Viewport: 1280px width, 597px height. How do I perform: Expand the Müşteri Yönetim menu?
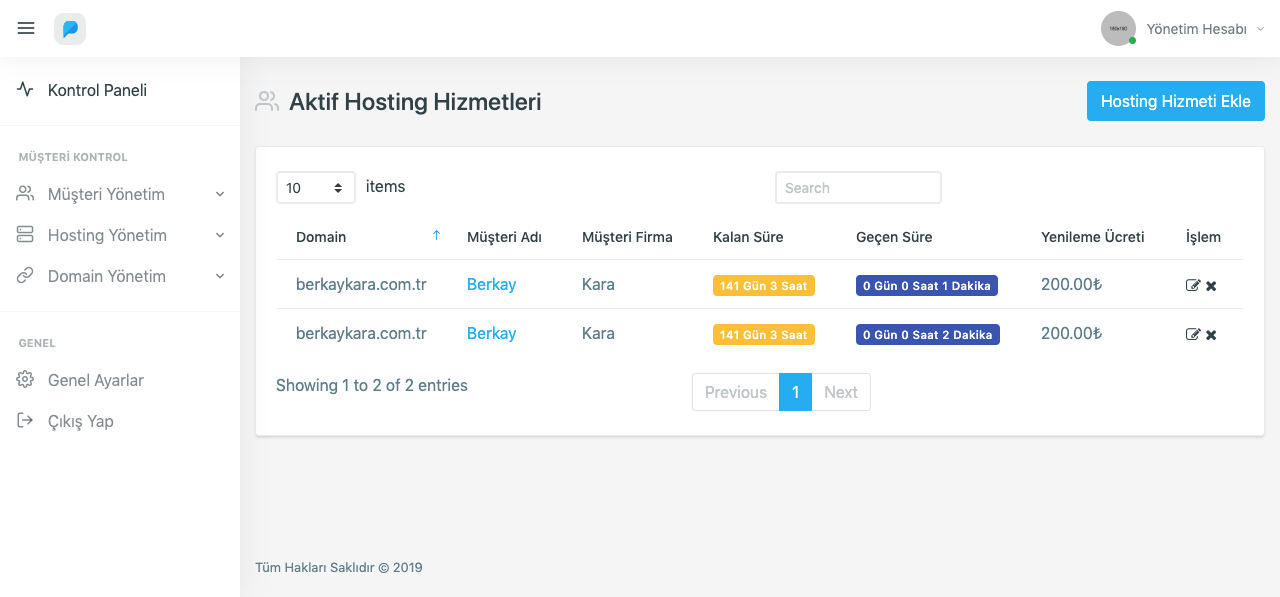120,194
